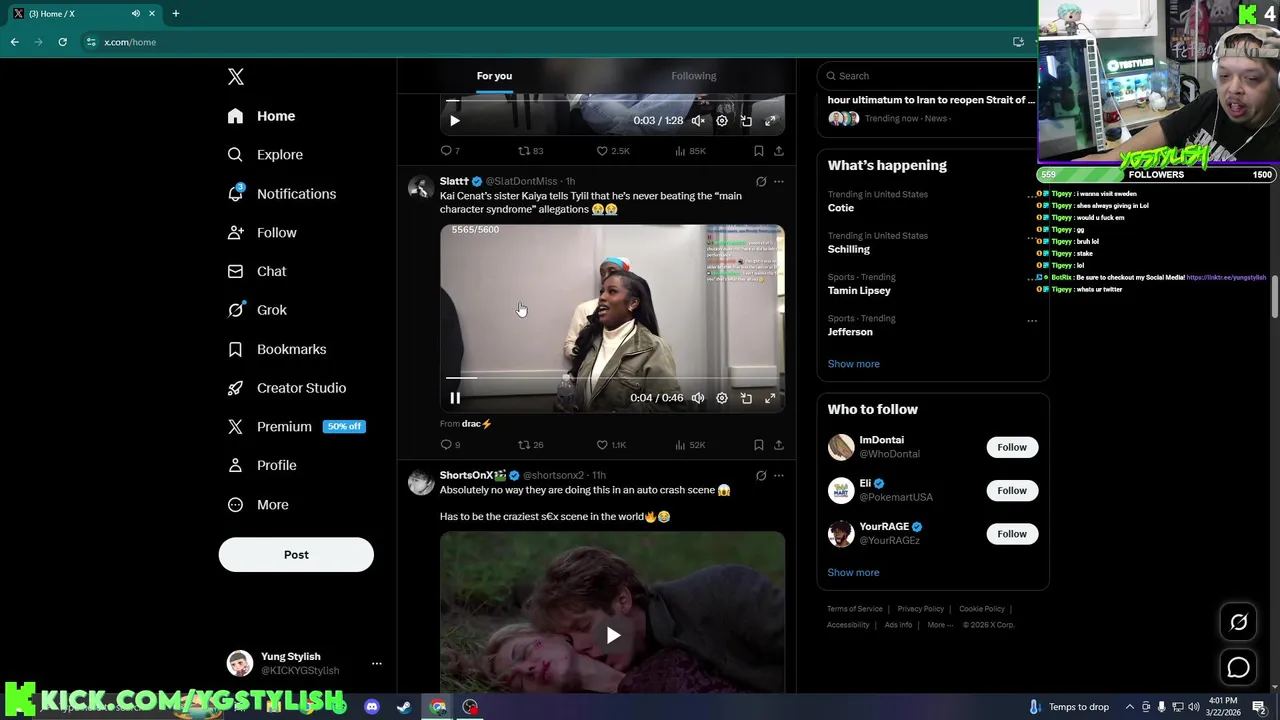Viewport: 1280px width, 720px height.
Task: Open Grok floating button
Action: [x=1238, y=622]
